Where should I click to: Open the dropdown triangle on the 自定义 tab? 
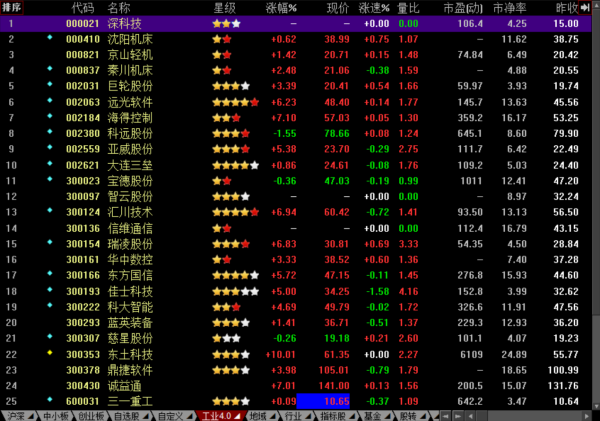190,416
